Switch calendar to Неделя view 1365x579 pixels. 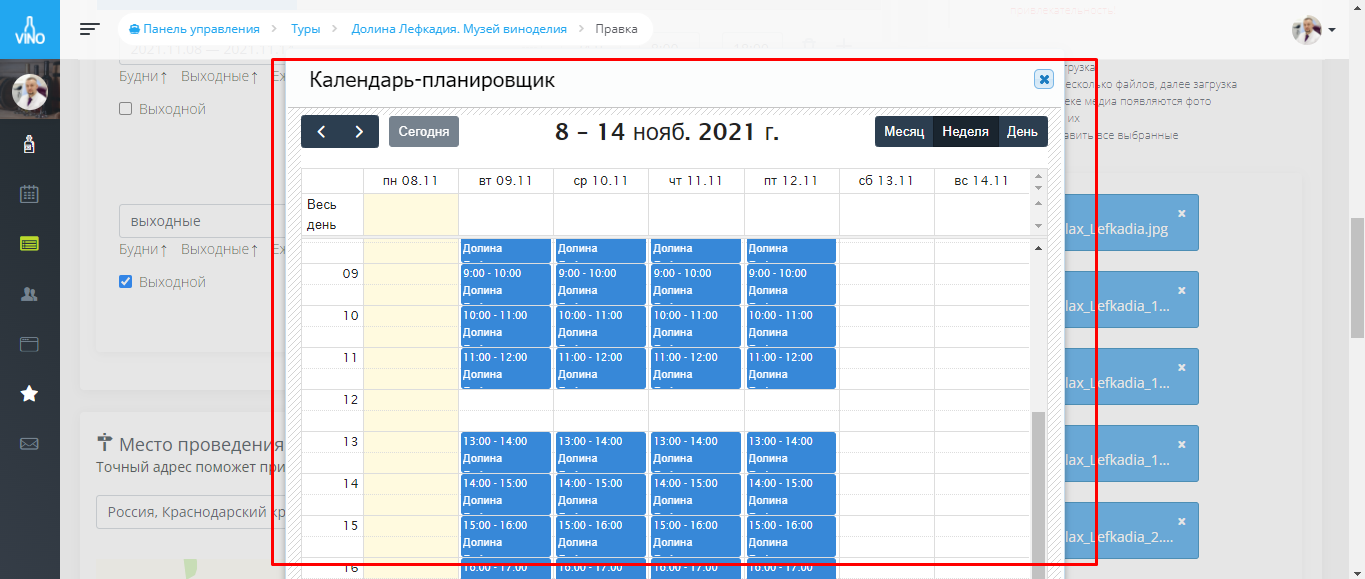pyautogui.click(x=965, y=132)
